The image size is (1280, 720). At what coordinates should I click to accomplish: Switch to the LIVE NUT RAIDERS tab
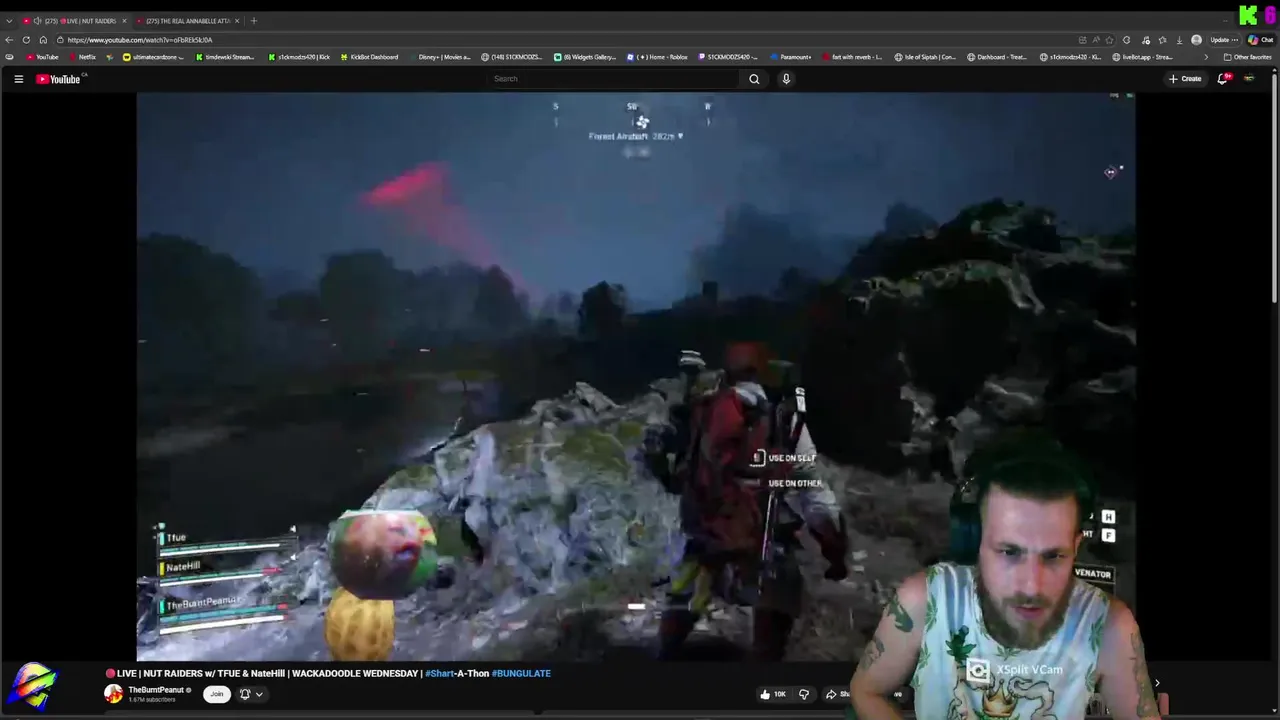pyautogui.click(x=75, y=21)
